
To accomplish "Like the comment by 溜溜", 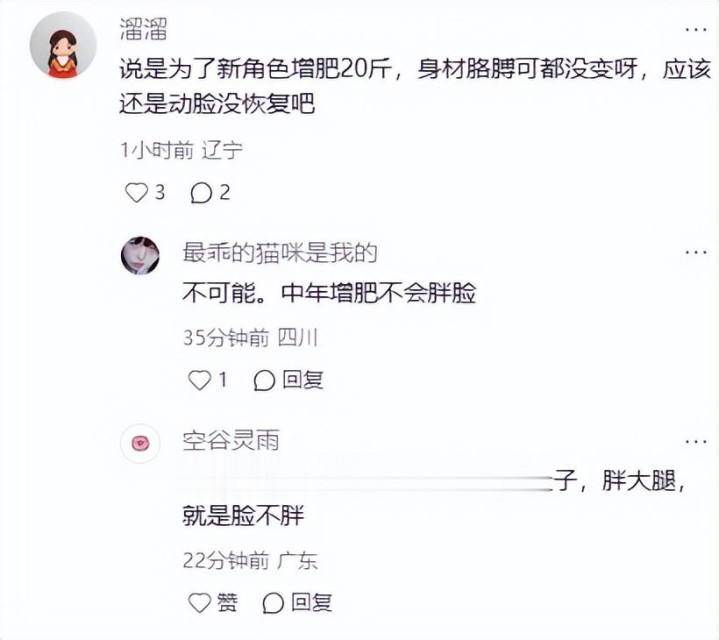I will [137, 193].
